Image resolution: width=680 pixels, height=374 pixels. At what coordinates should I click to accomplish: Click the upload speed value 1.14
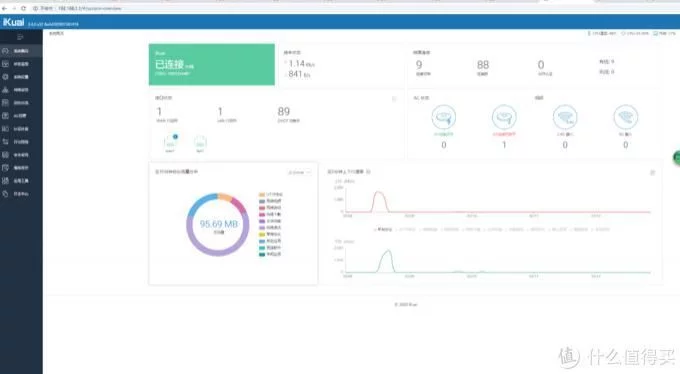[297, 64]
